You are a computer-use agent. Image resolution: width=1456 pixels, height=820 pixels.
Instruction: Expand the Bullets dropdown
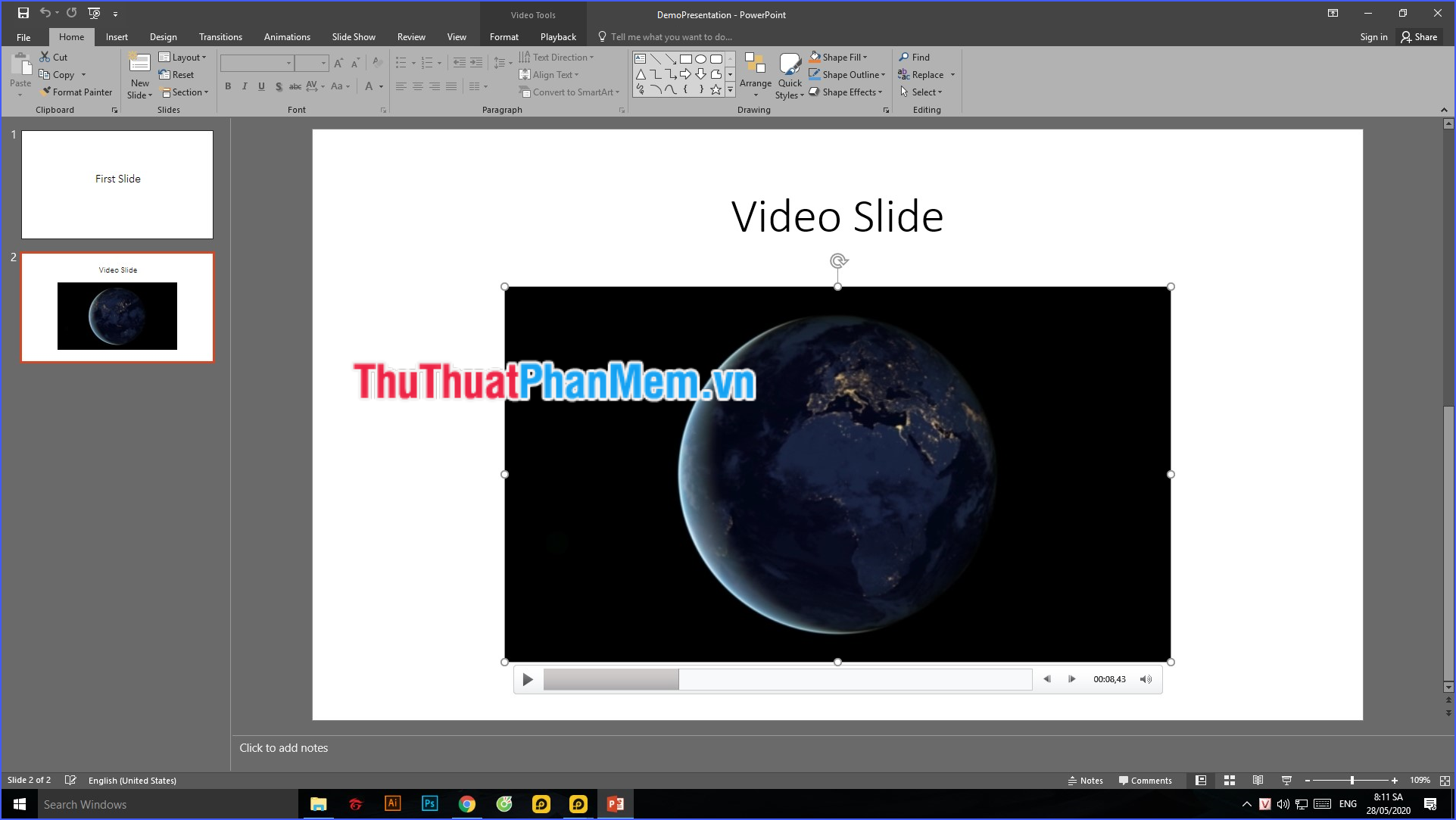(x=413, y=63)
